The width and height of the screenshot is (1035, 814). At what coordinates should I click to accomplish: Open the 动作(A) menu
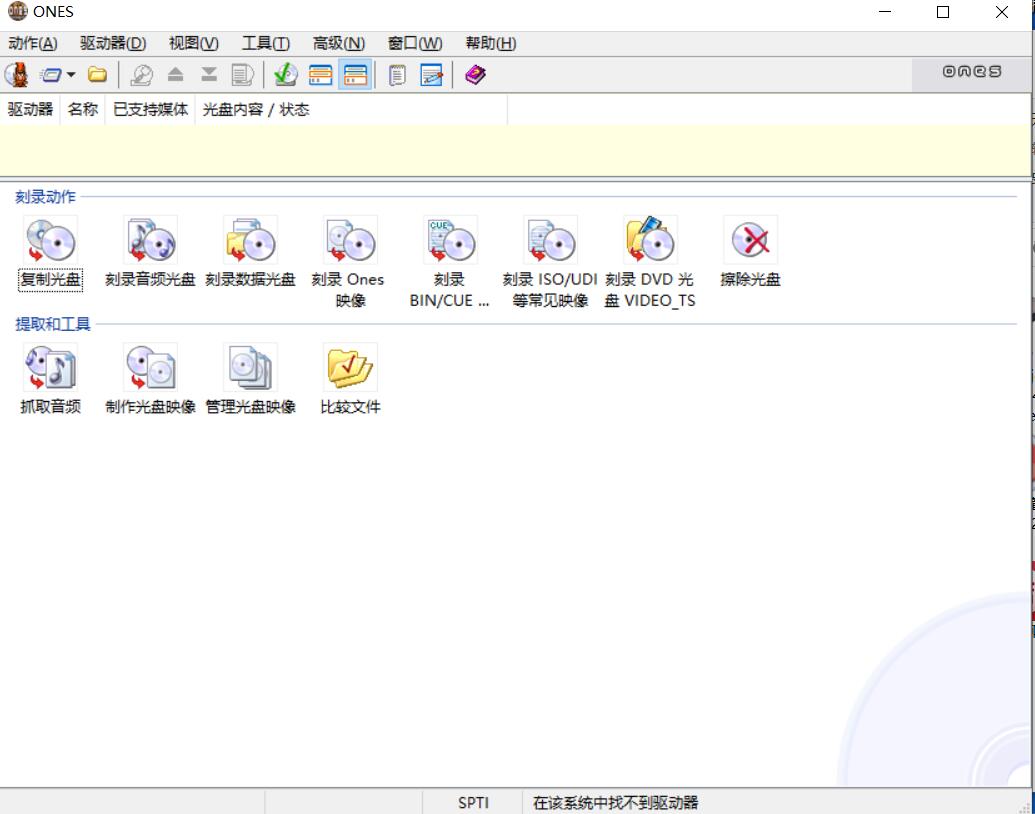33,44
